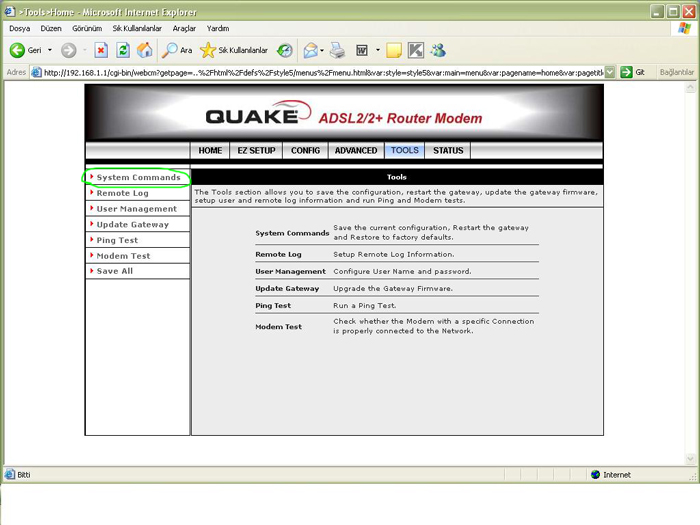Click the black 'Tools' section header
The image size is (700, 525).
[397, 177]
